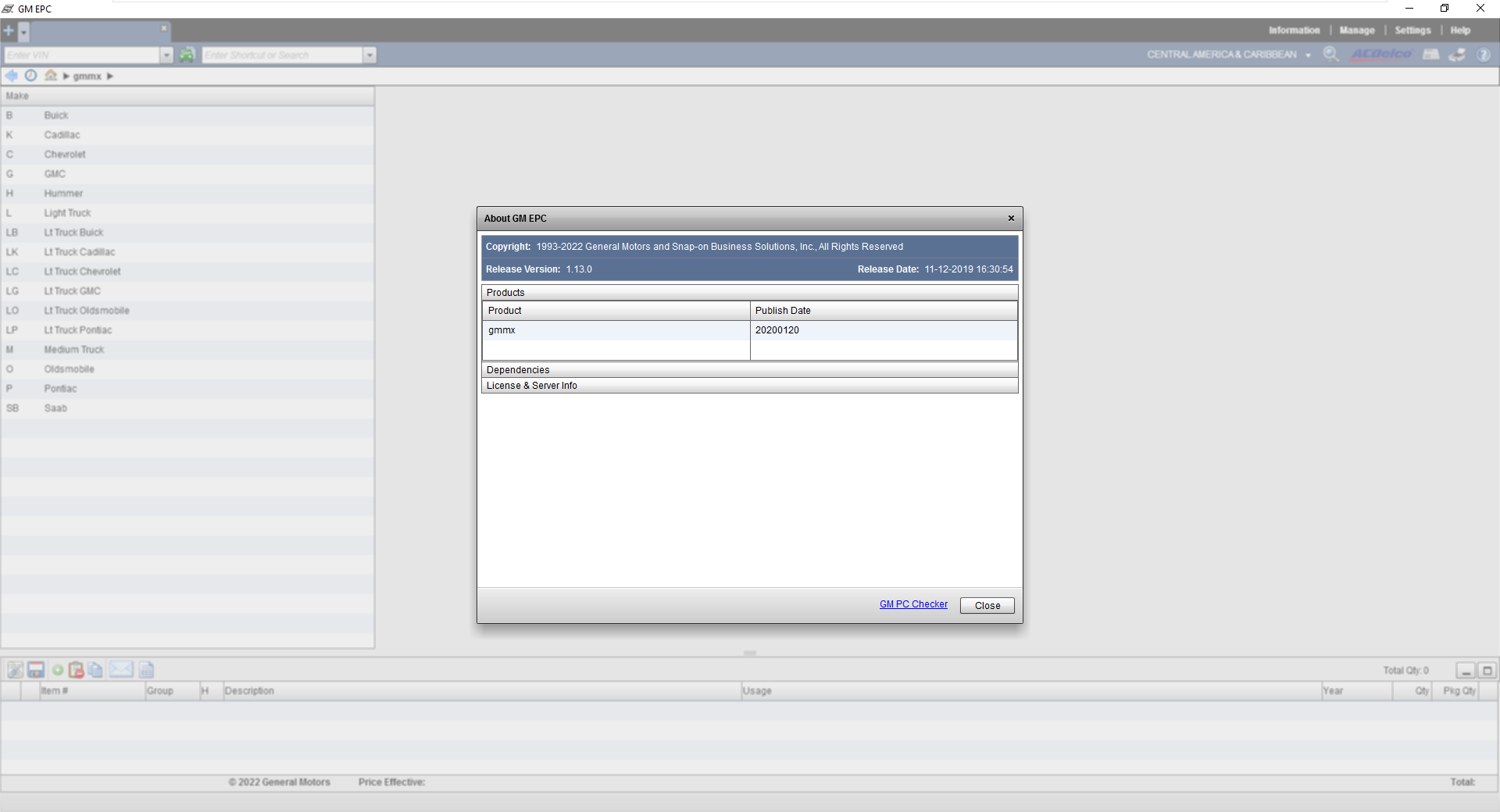This screenshot has width=1500, height=812.
Task: Minimize the picklist panel
Action: coord(1466,671)
